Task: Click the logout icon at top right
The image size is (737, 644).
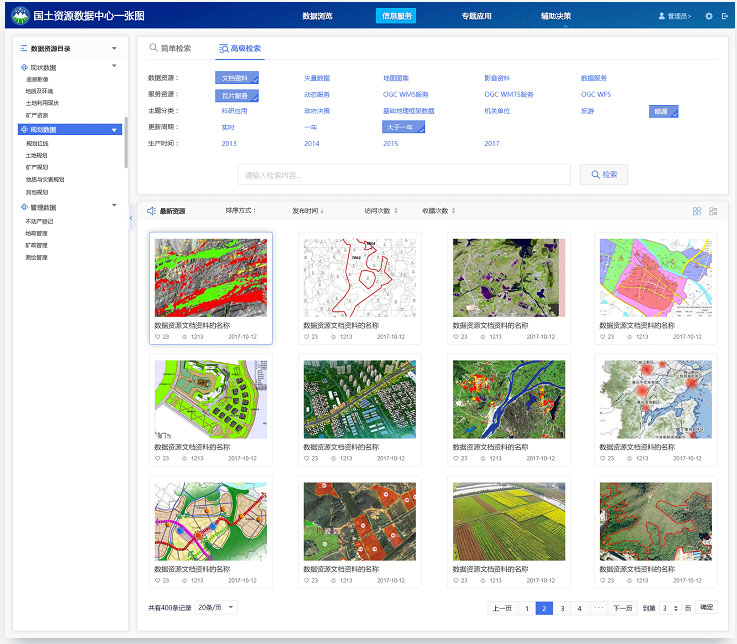Action: 725,16
